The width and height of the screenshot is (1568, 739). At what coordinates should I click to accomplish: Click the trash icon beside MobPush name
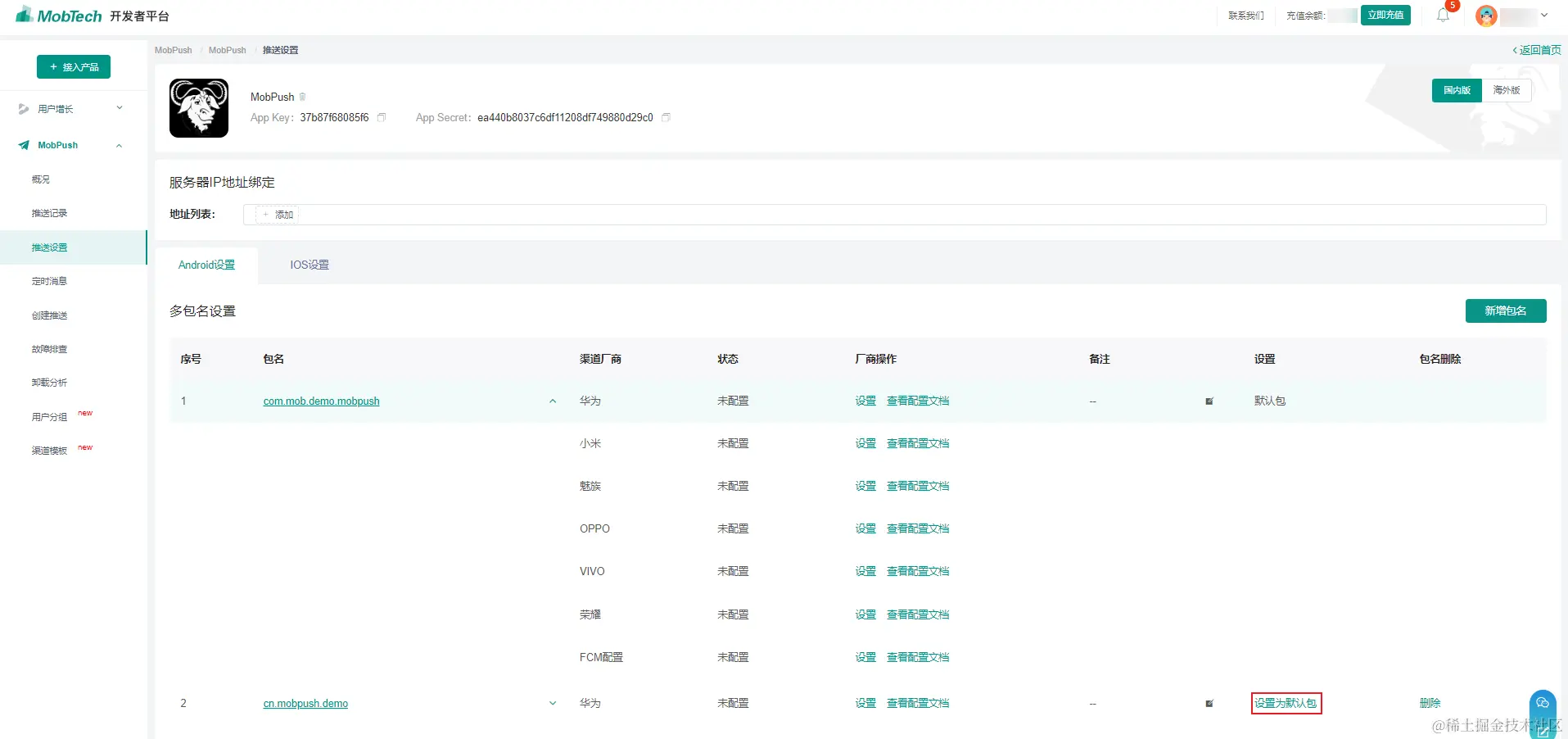302,97
